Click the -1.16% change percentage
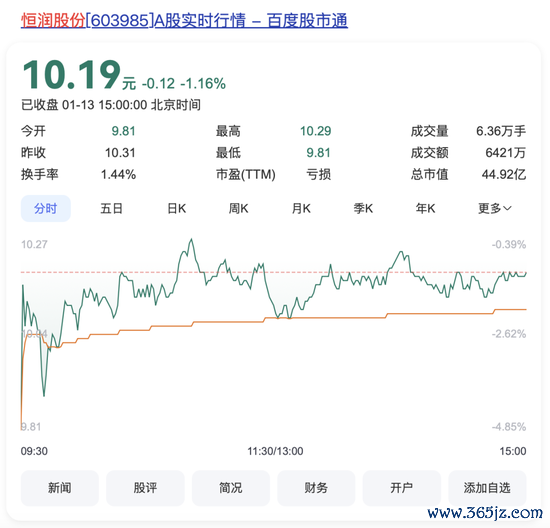The width and height of the screenshot is (550, 528). click(203, 83)
